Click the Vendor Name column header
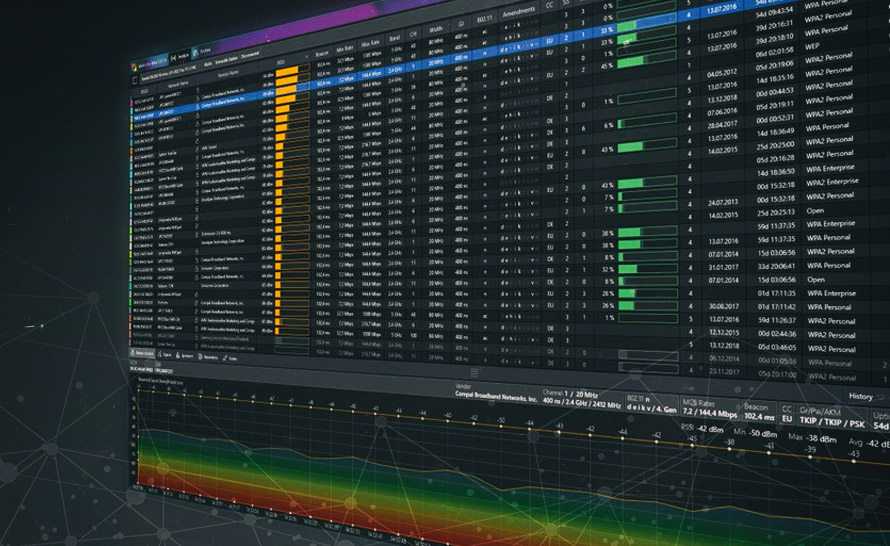 [x=228, y=74]
